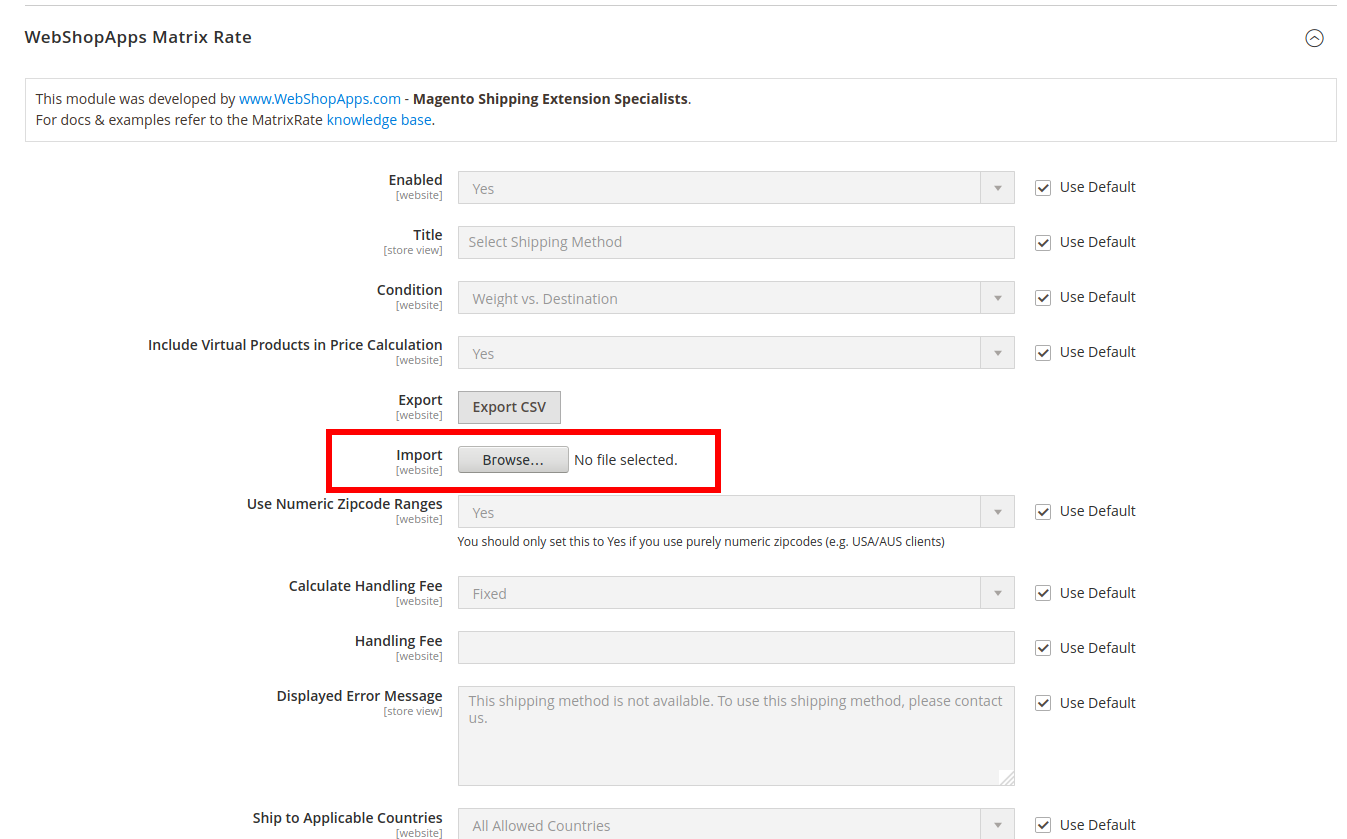Open the www.WebShopApps.com link

(319, 99)
